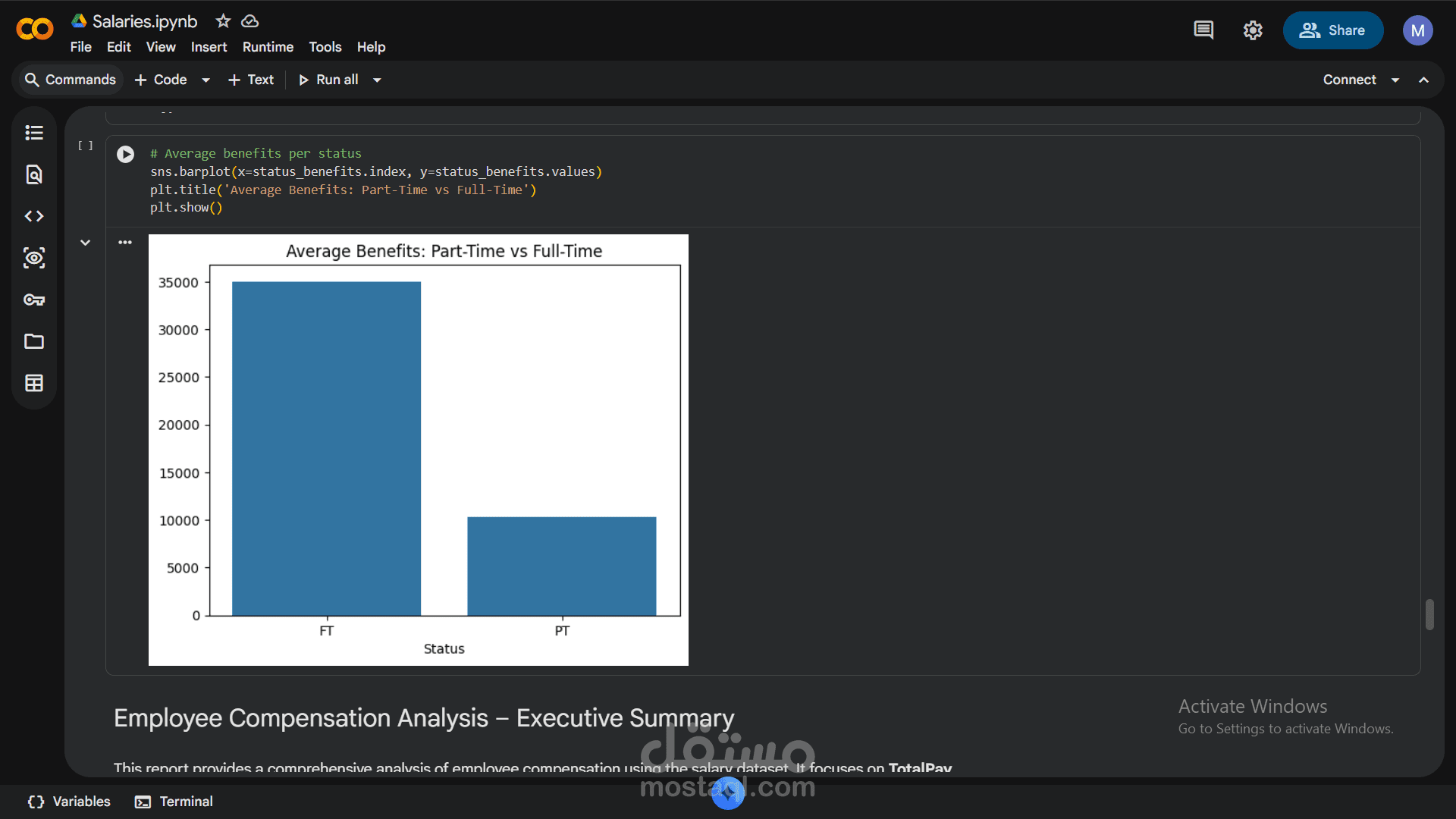Expand the Code dropdown arrow
Image resolution: width=1456 pixels, height=819 pixels.
[x=206, y=80]
